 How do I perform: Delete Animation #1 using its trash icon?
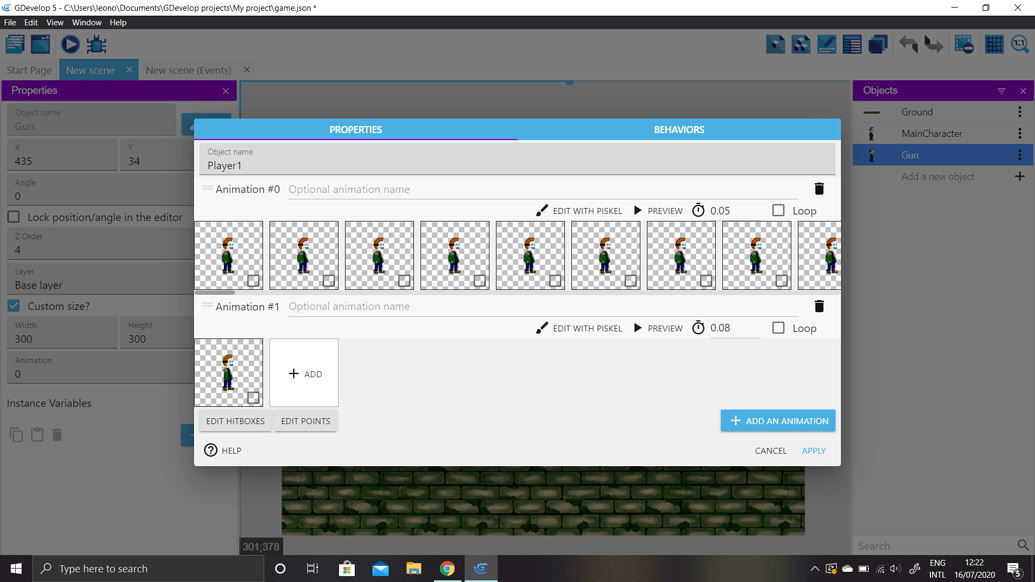pyautogui.click(x=819, y=306)
